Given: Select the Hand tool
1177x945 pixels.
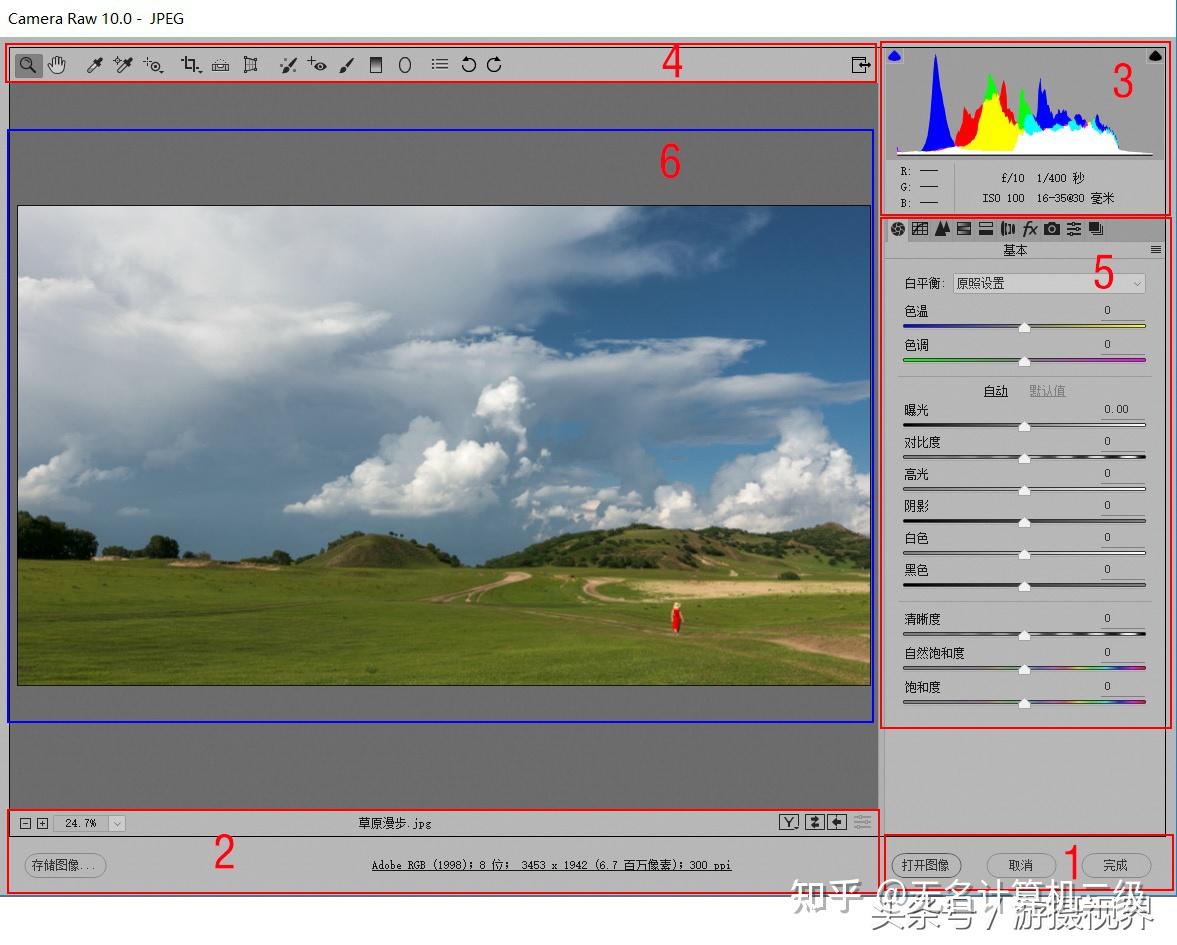Looking at the screenshot, I should coord(57,65).
